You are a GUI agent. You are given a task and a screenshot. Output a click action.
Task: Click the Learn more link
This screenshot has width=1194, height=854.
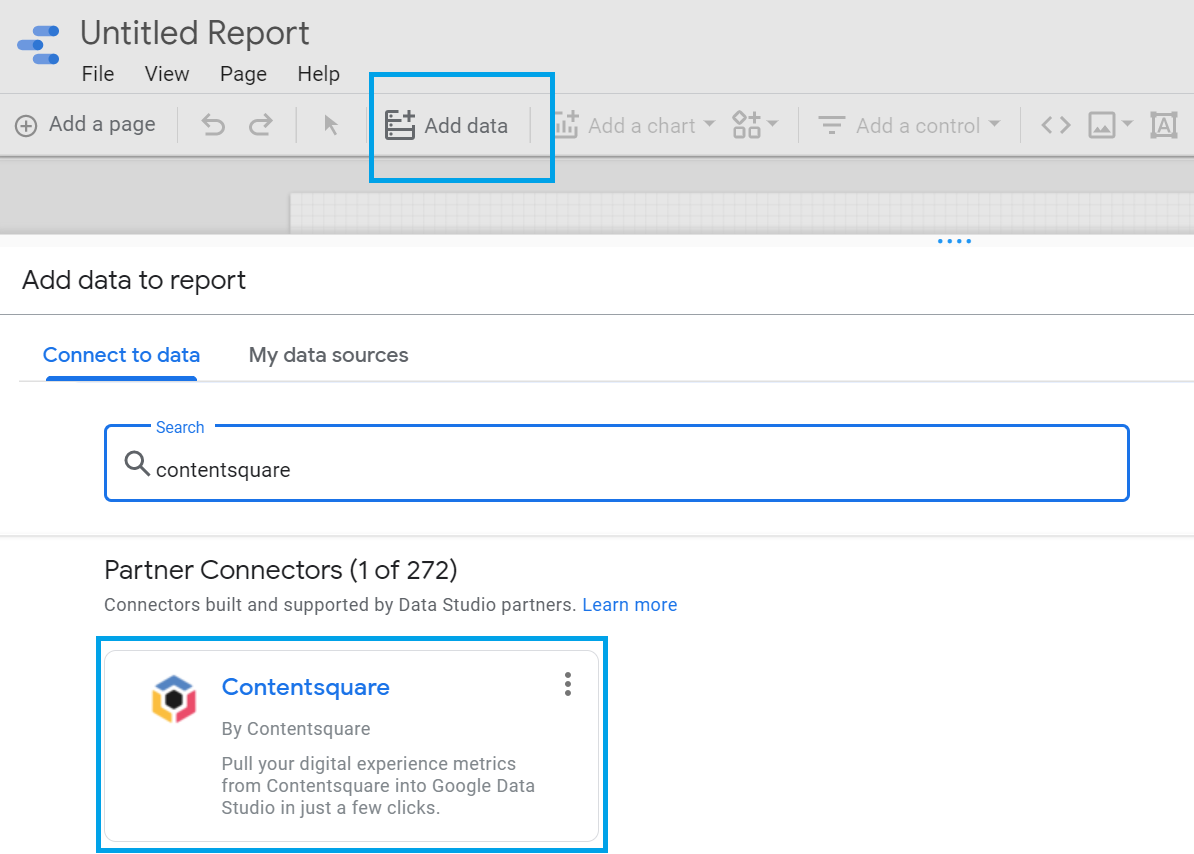630,604
